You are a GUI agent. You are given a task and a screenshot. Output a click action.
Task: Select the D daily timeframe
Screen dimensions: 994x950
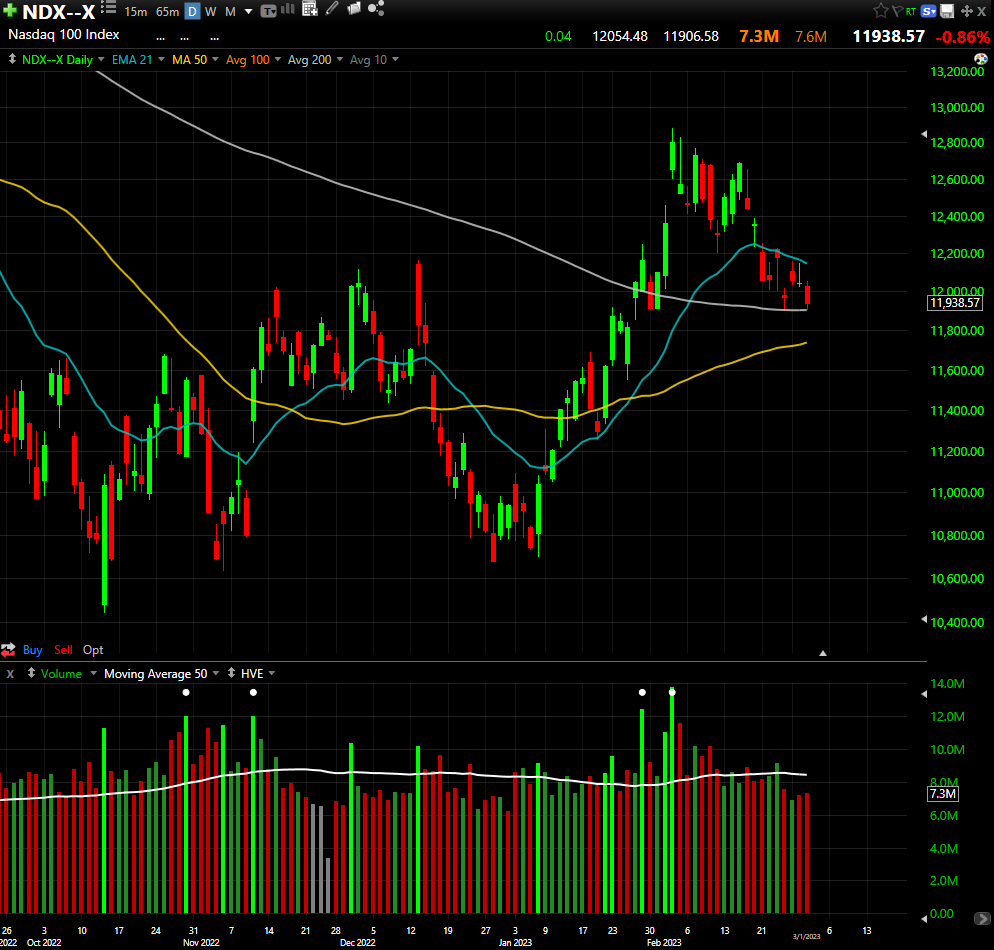193,11
